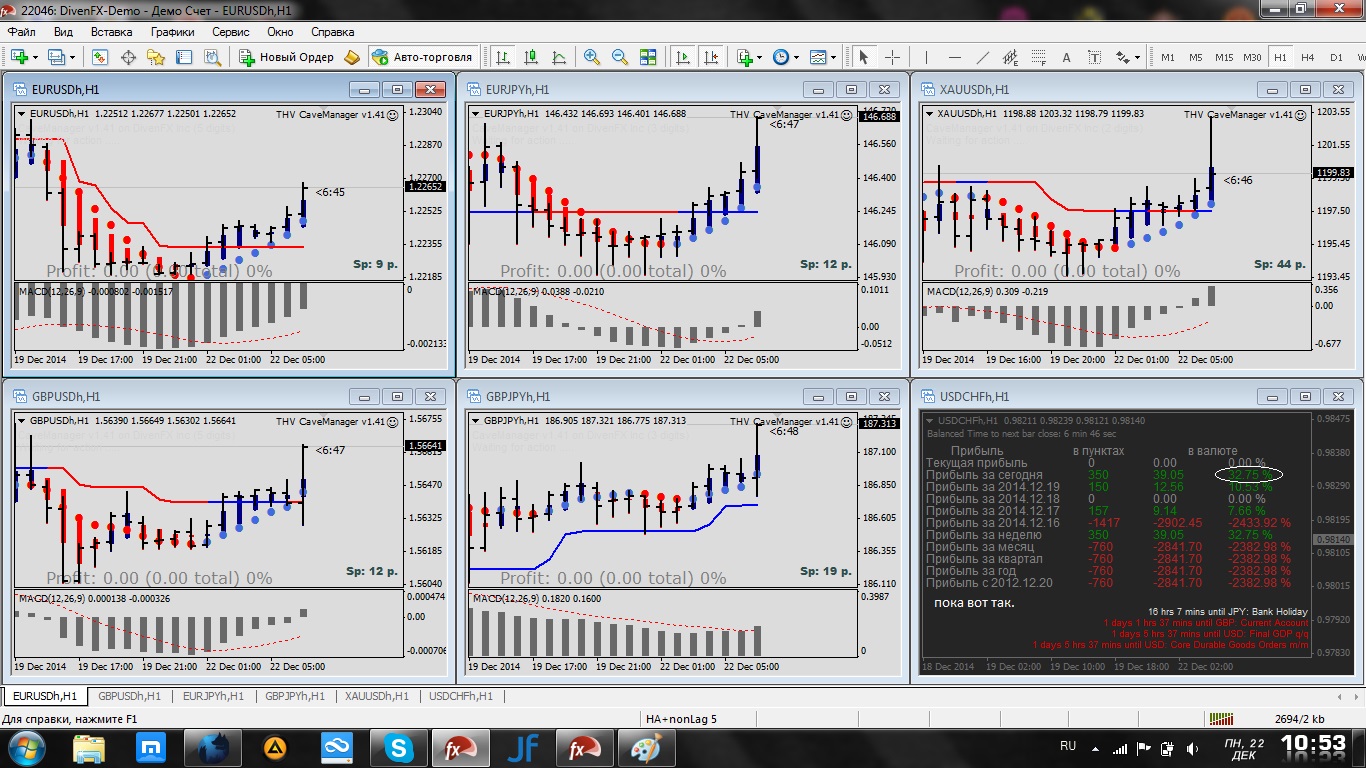
Task: Select the crosshair tool
Action: coord(892,57)
